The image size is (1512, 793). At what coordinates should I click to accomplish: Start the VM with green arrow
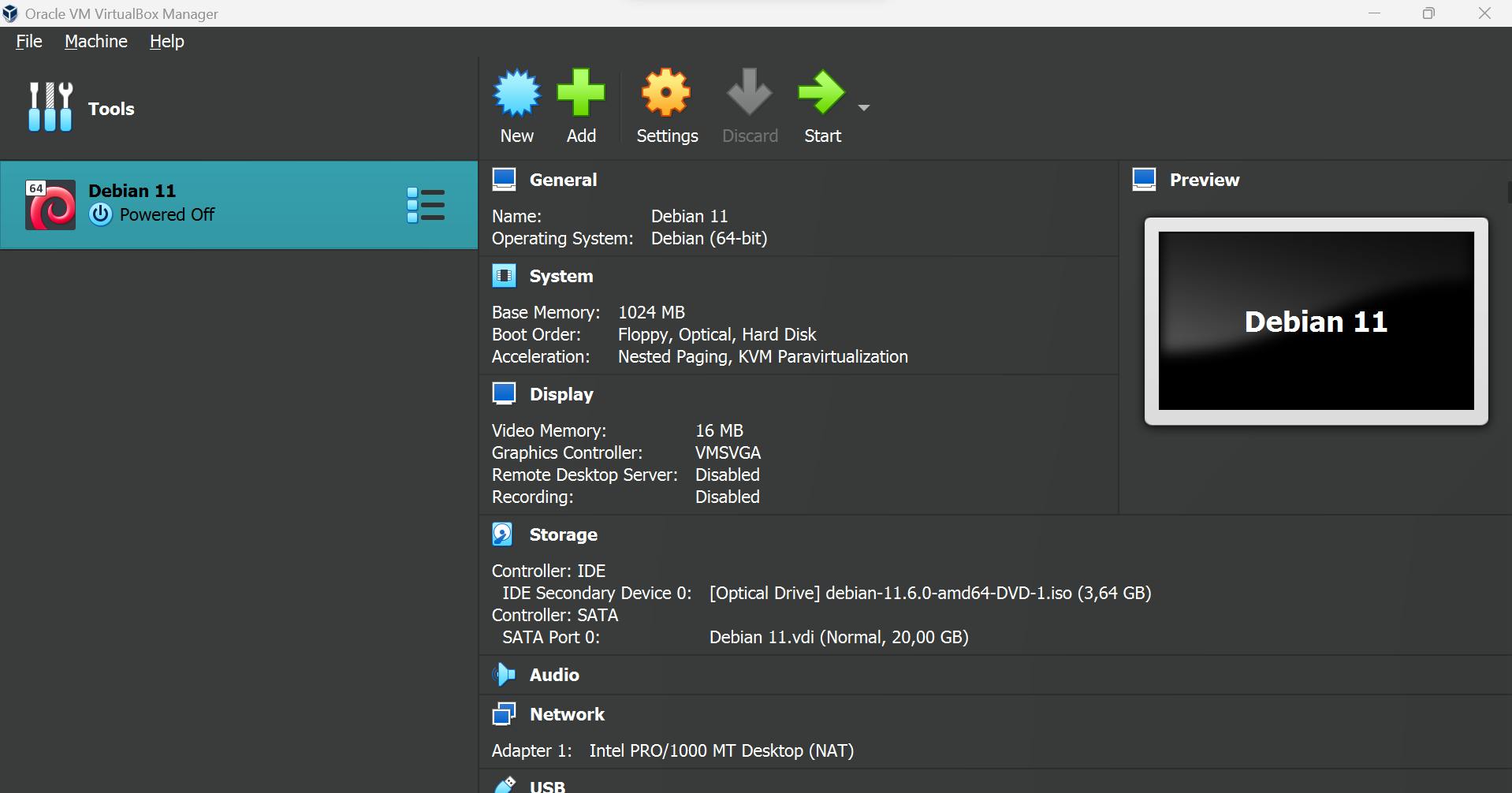pyautogui.click(x=821, y=92)
